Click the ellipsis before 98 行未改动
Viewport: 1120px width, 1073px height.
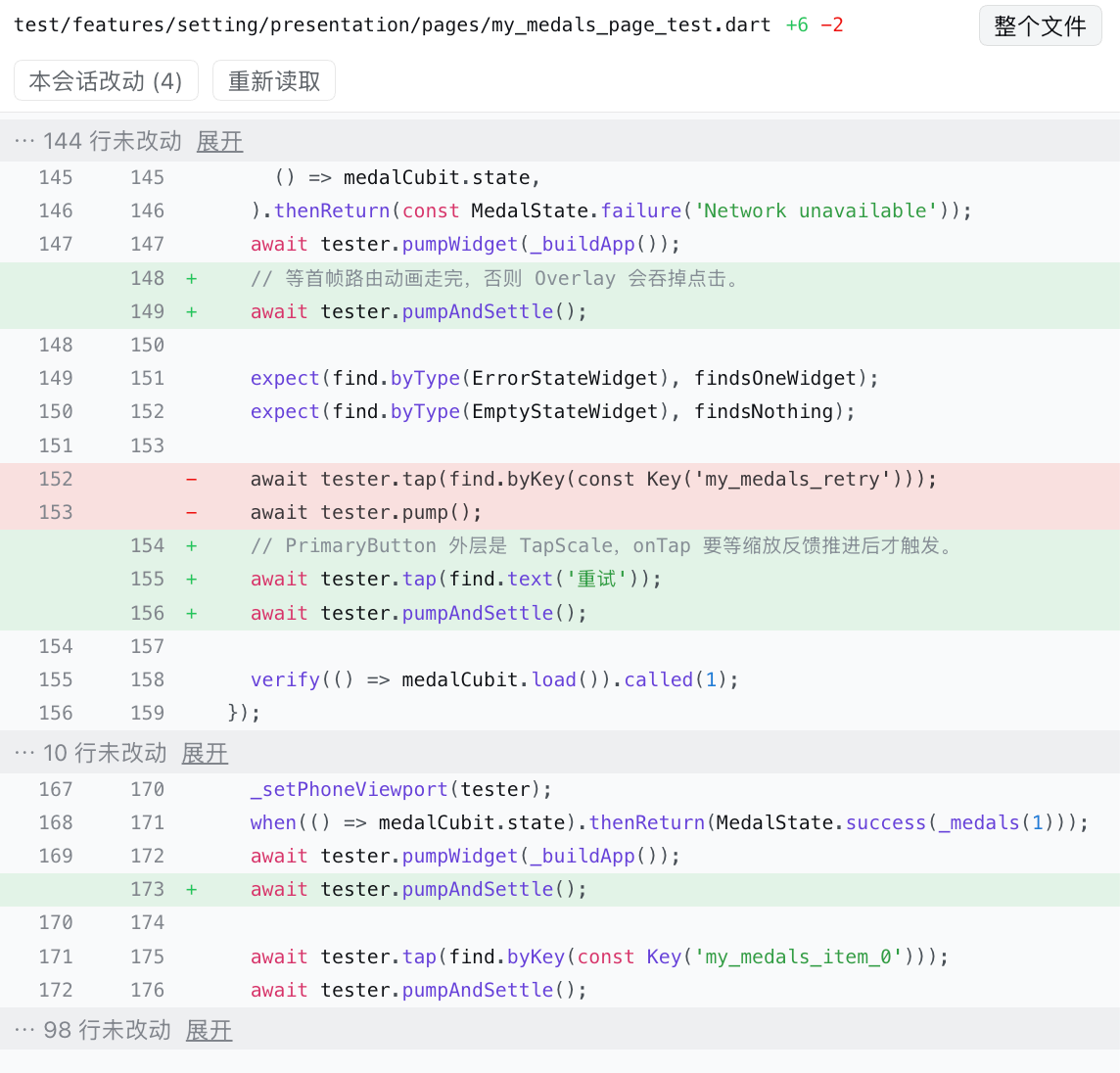24,1029
